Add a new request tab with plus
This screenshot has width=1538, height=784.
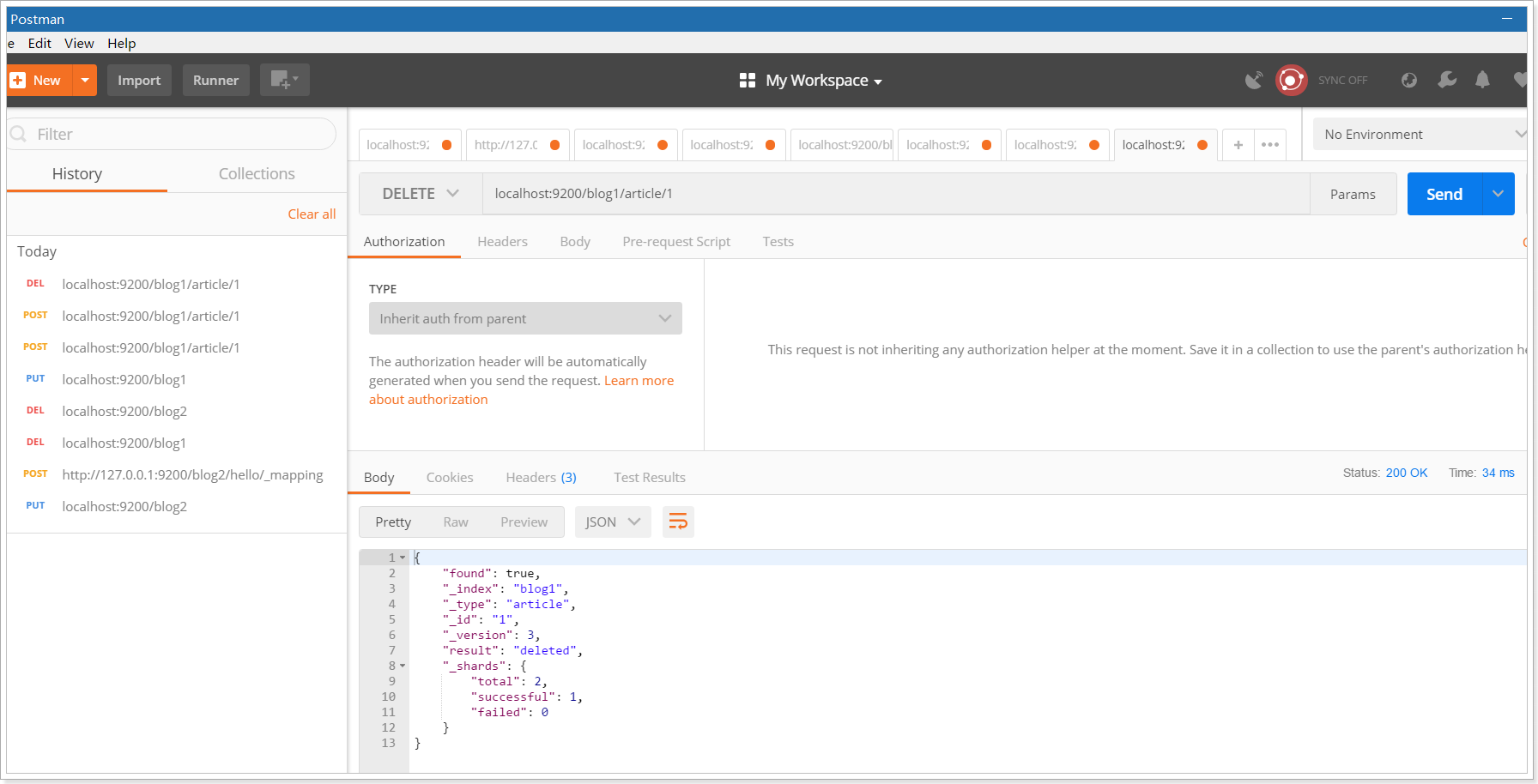[x=1238, y=145]
